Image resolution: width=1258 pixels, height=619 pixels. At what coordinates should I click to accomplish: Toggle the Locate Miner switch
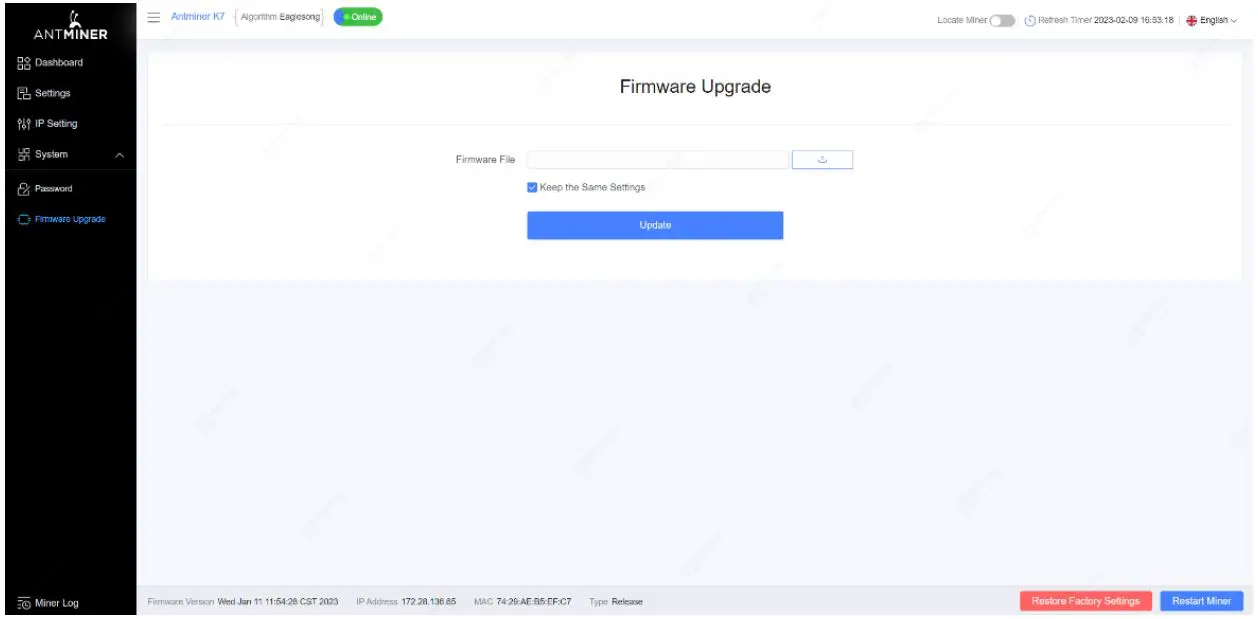click(x=1002, y=21)
